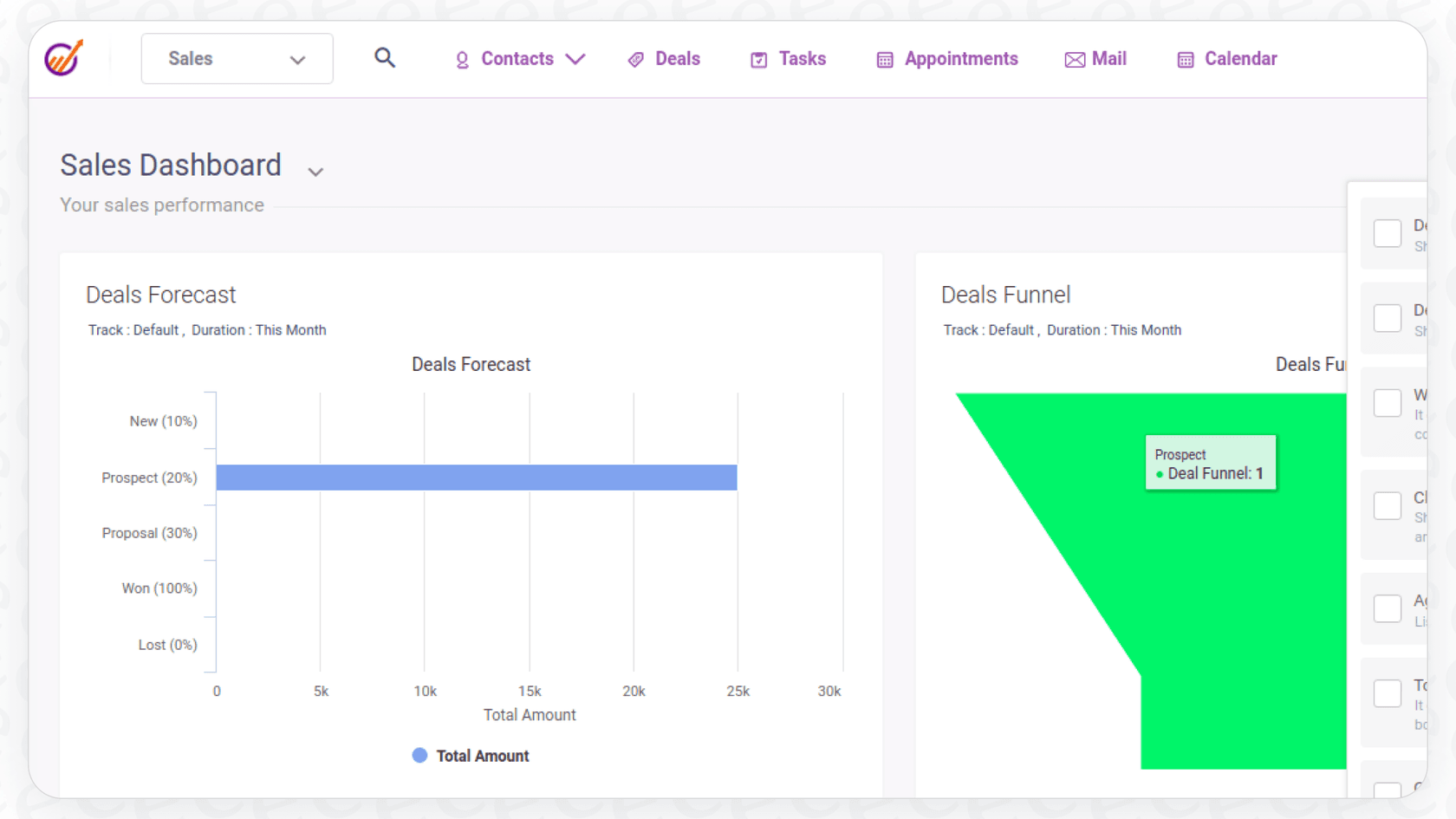Open the Sales Dashboard dropdown arrow
Screen dimensions: 1456x819
[x=315, y=171]
